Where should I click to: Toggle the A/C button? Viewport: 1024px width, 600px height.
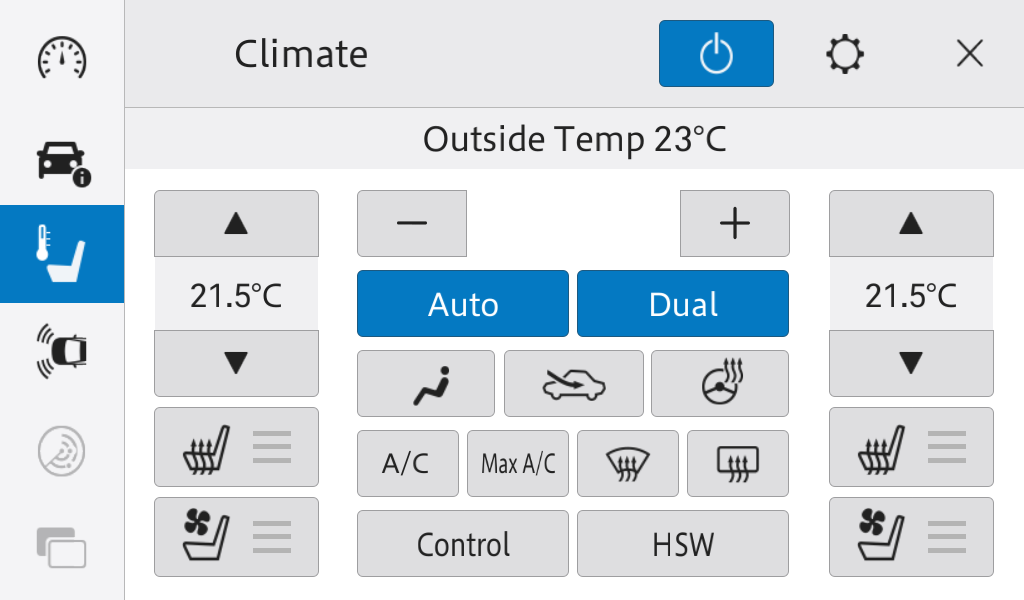coord(408,464)
